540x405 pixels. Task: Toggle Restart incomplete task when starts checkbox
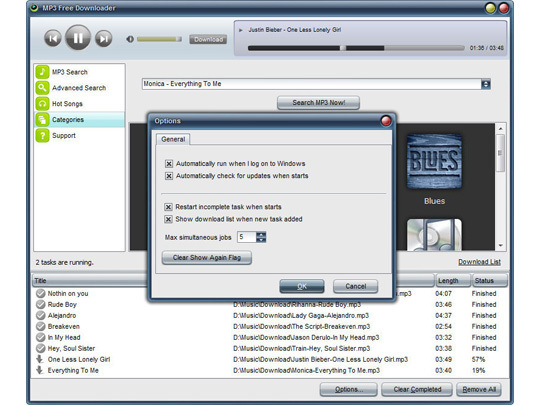[x=168, y=207]
